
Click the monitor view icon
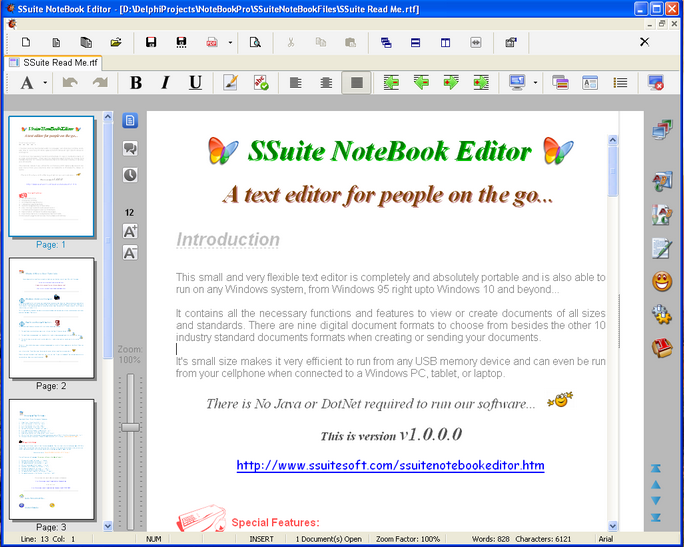coord(517,82)
